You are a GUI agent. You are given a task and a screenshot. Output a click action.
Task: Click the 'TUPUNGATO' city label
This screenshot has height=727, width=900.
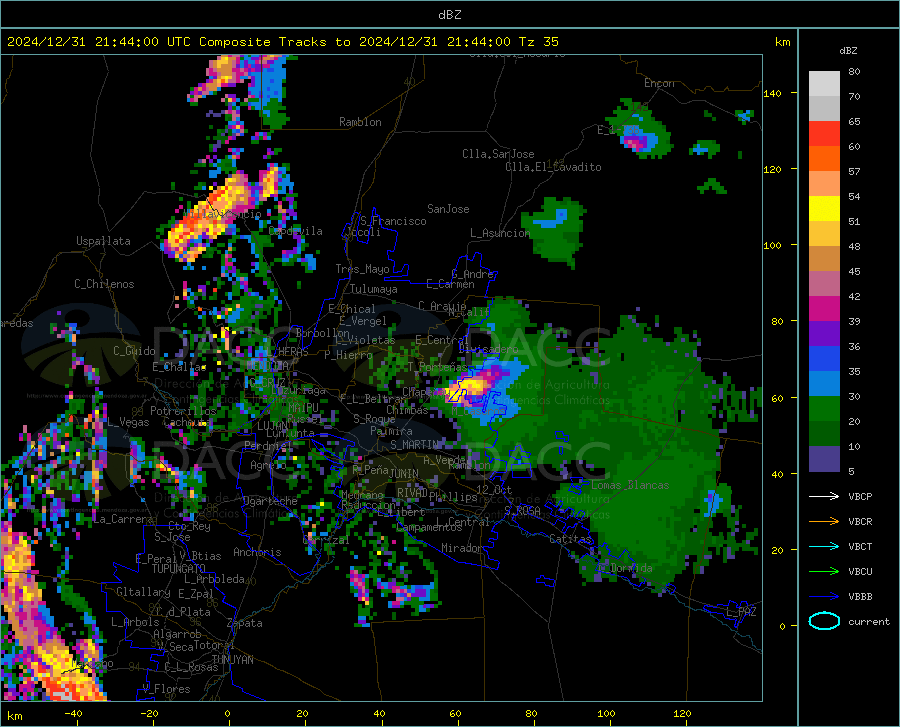click(179, 569)
